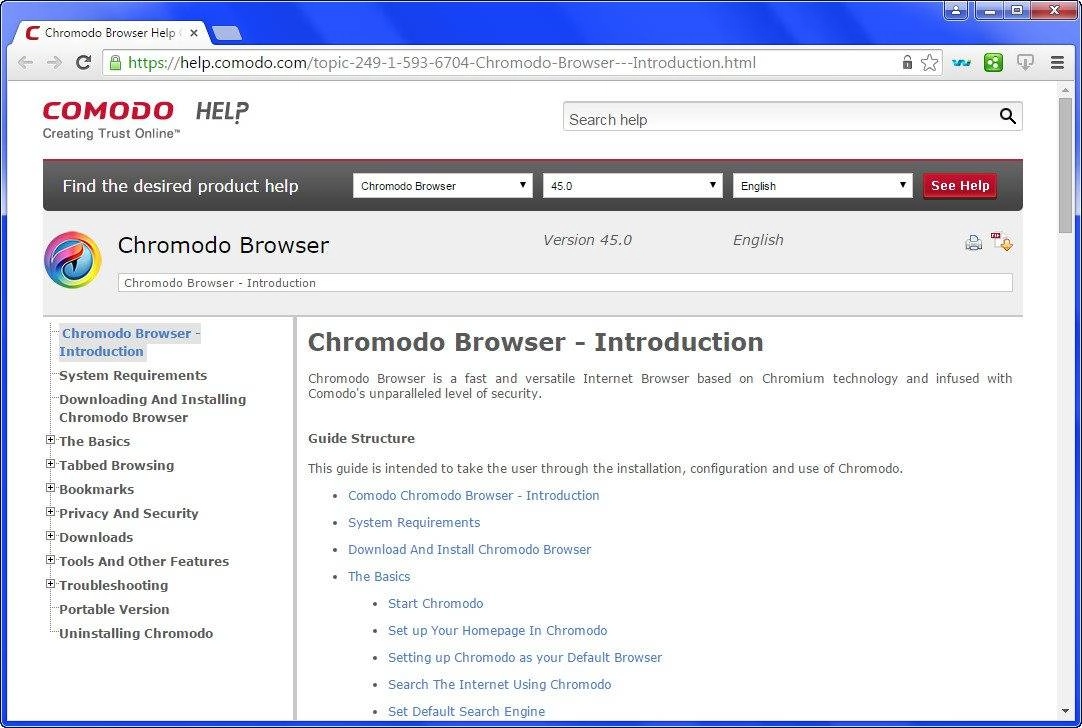Screen dimensions: 1082x728
Task: Open Setting up Chromodo as Default Browser
Action: click(524, 657)
